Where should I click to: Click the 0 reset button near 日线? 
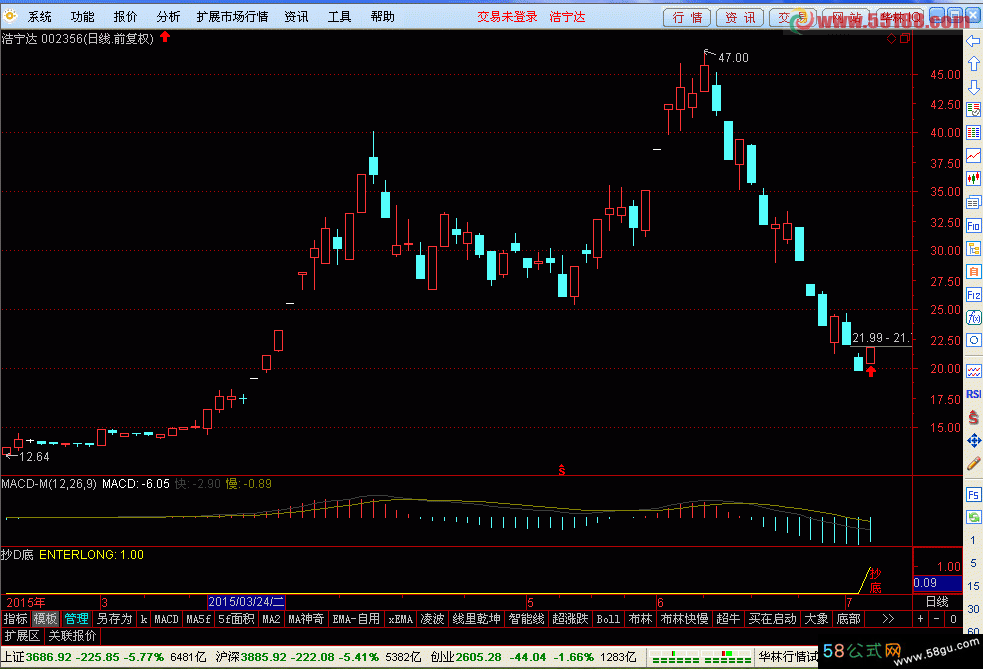coord(953,619)
